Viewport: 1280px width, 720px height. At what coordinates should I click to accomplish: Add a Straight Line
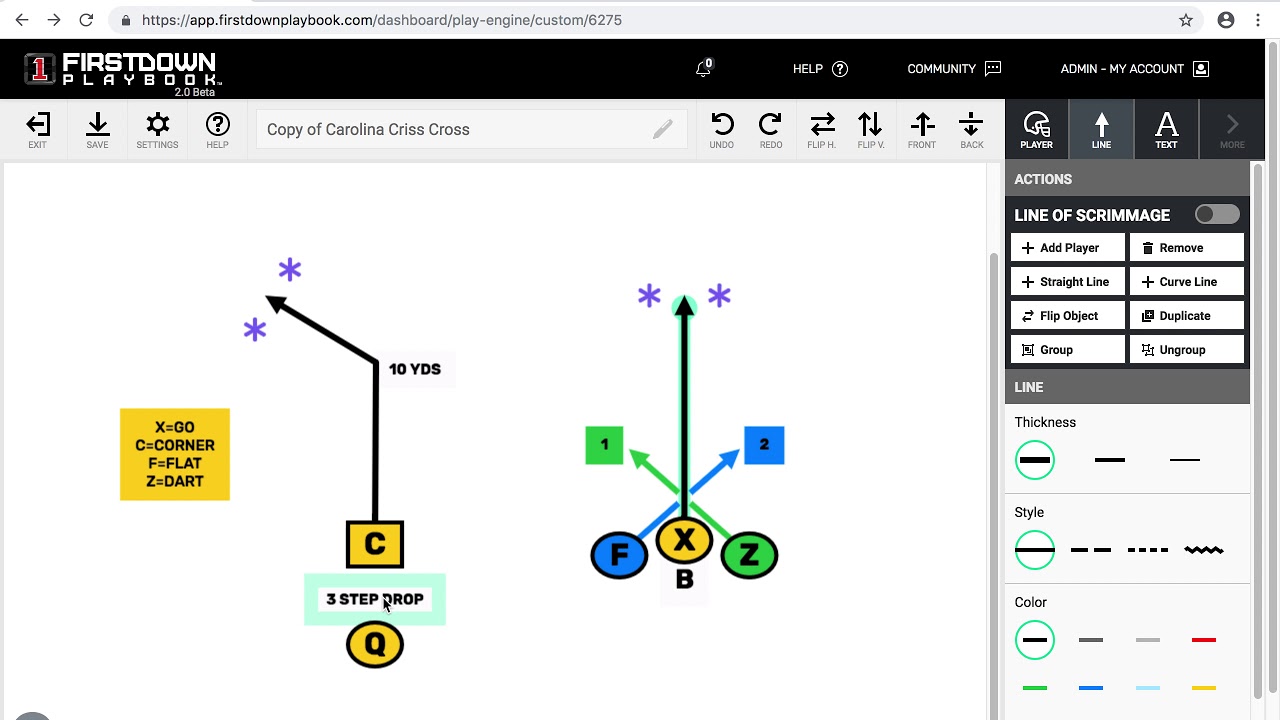1068,282
